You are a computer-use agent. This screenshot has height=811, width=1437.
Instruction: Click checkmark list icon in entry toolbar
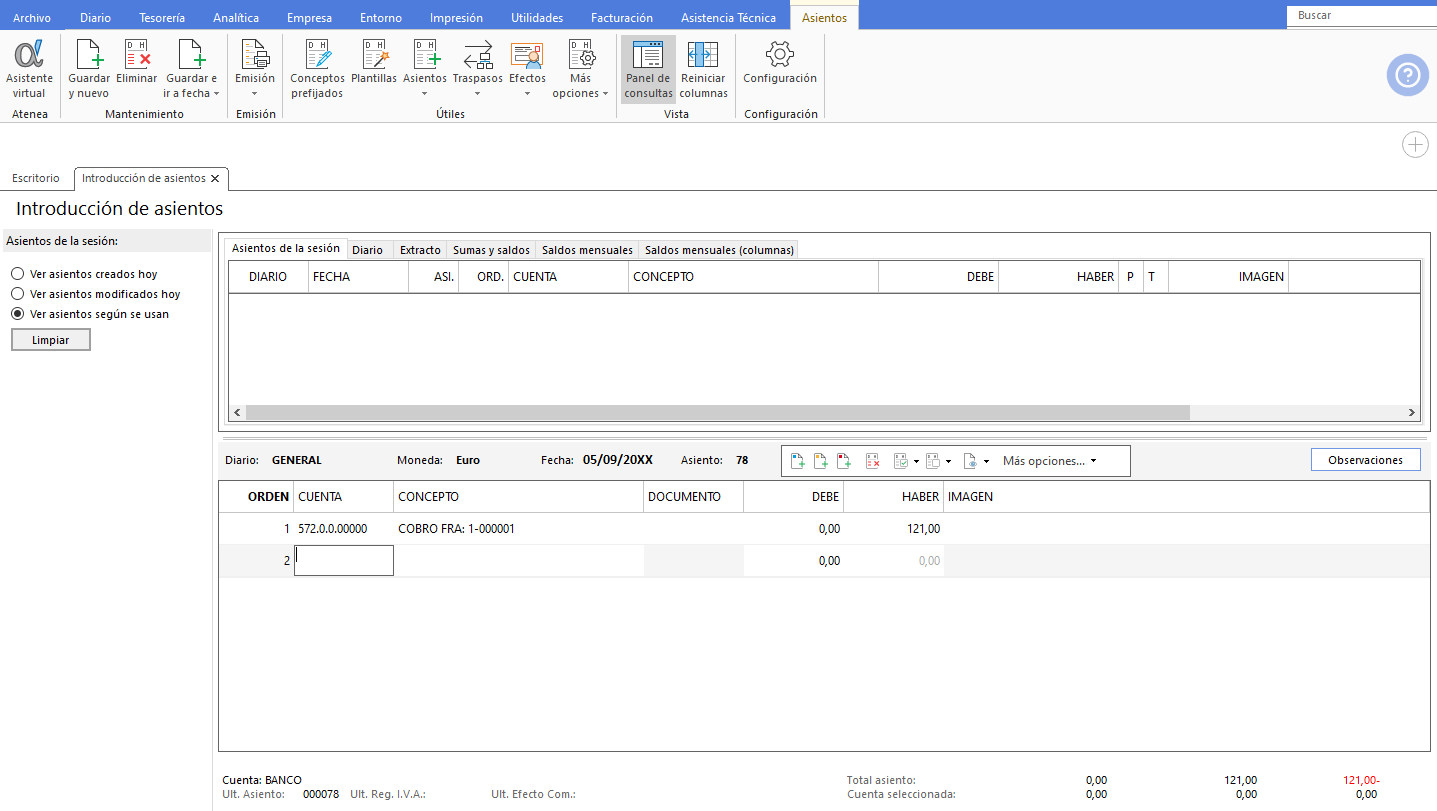pyautogui.click(x=900, y=461)
